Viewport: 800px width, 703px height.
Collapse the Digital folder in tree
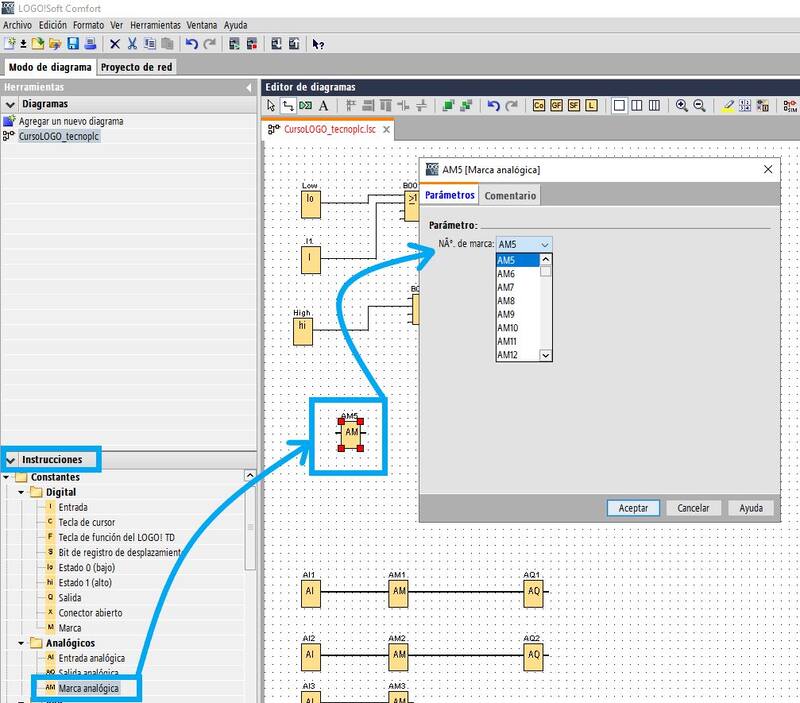[x=22, y=492]
